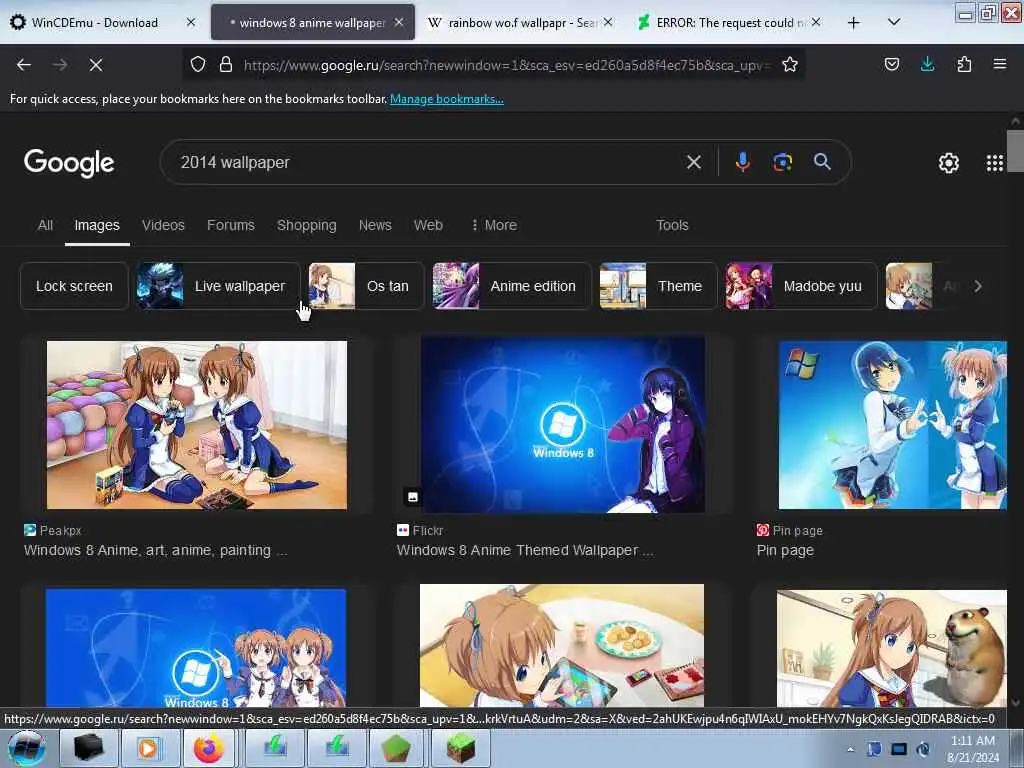Select the Shopping search category

[x=306, y=225]
